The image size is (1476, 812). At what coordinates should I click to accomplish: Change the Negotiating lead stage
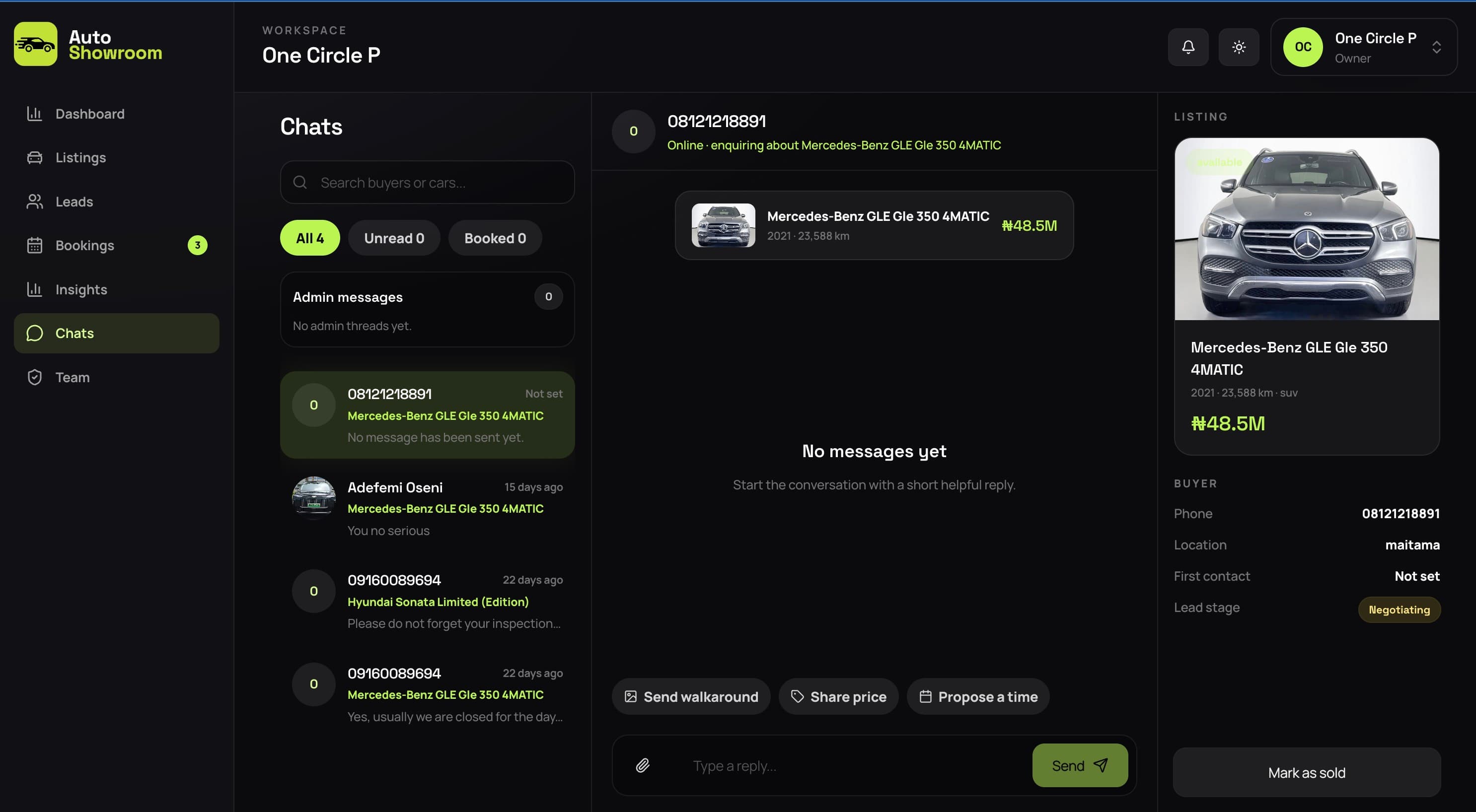1399,609
